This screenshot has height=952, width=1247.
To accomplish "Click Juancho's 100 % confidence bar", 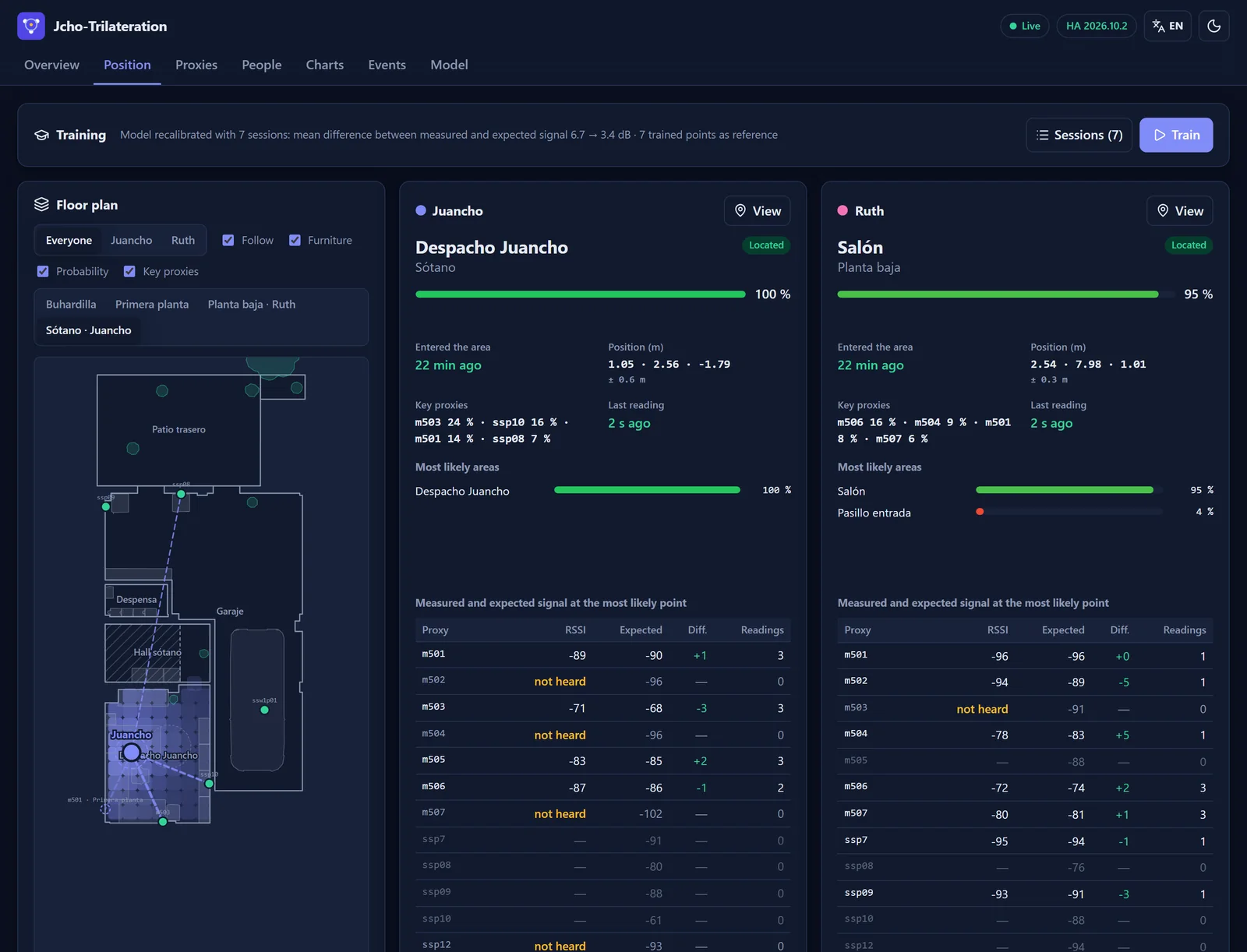I will (581, 294).
